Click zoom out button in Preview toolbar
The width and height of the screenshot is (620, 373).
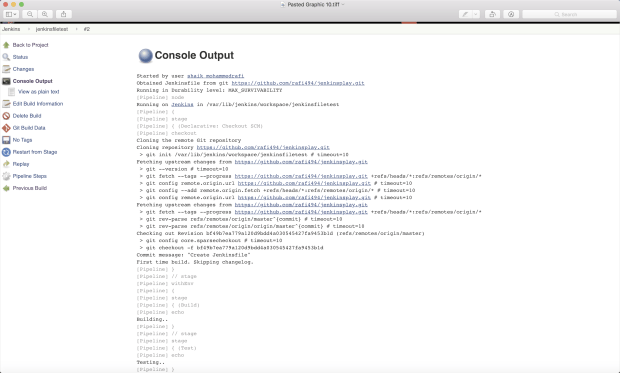[x=30, y=14]
